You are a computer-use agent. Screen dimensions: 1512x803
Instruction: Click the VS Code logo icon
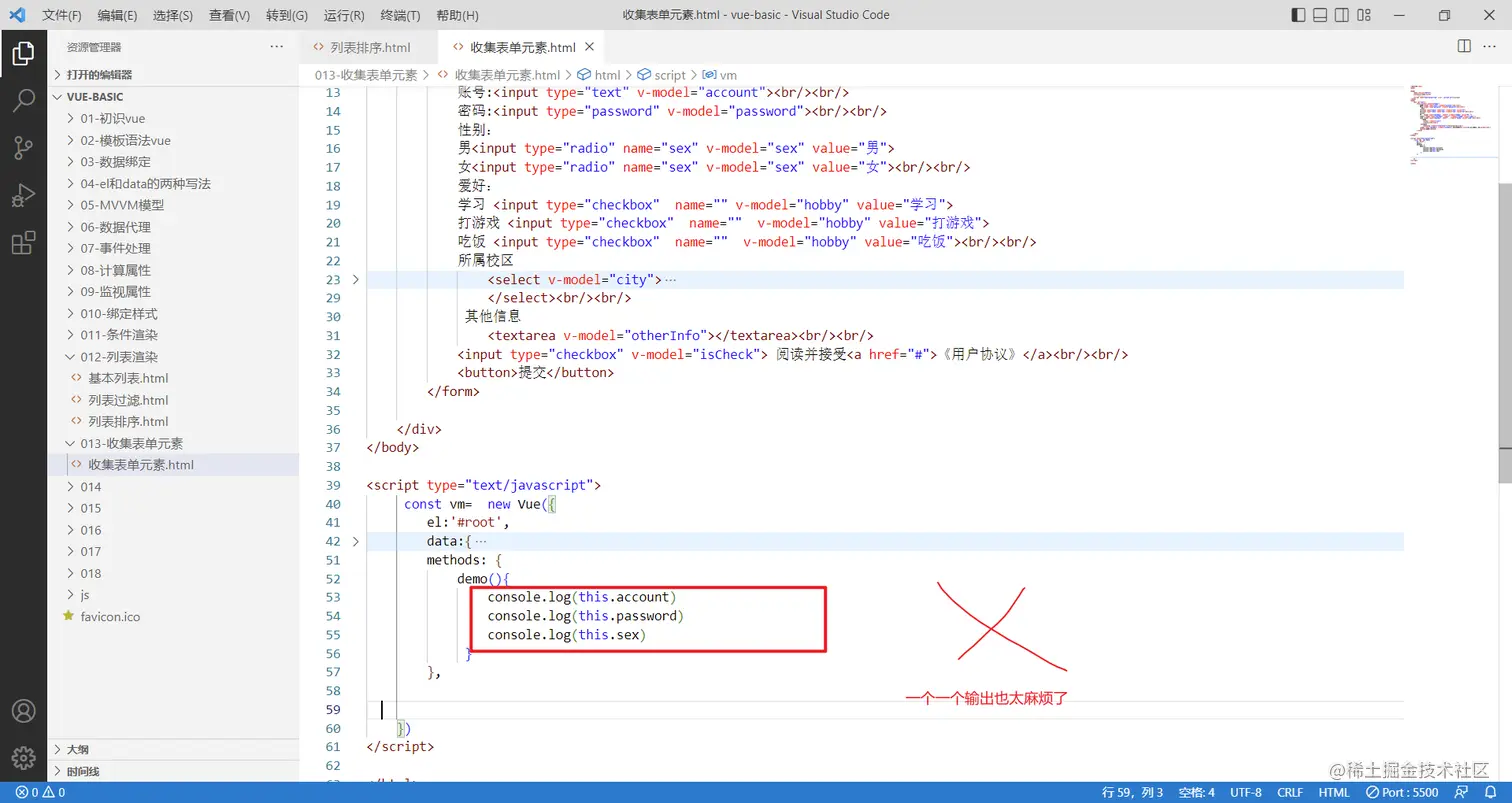pyautogui.click(x=17, y=15)
